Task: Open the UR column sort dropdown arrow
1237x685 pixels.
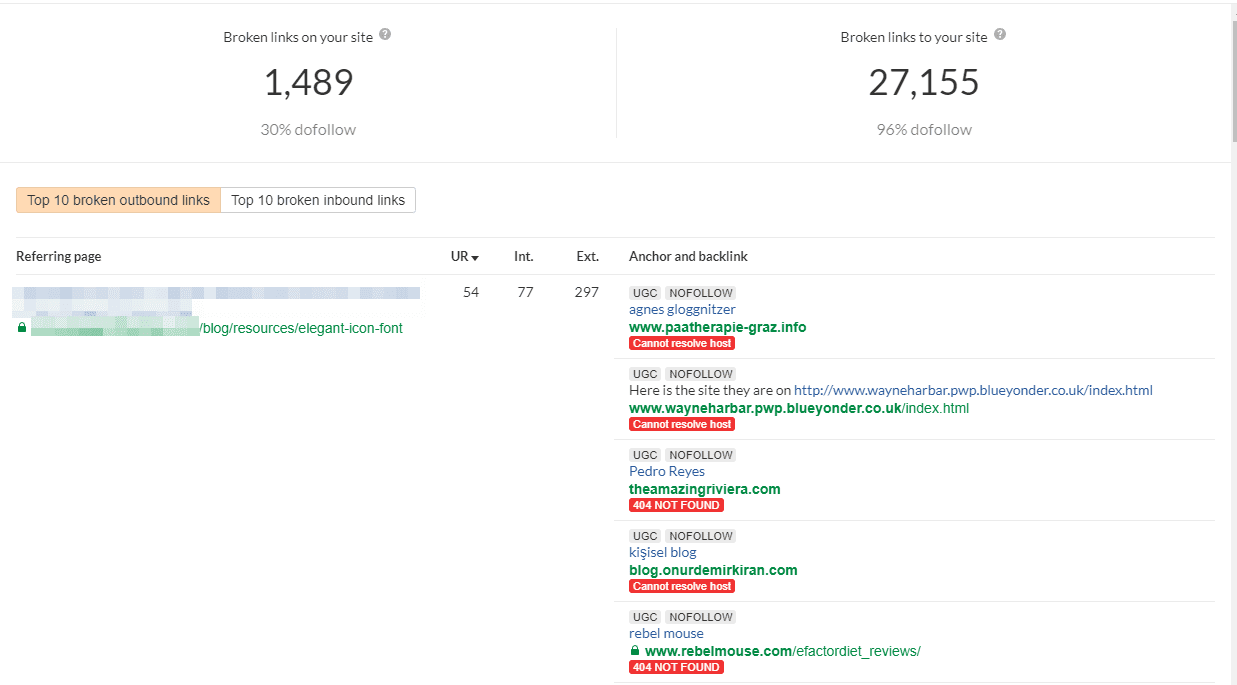Action: 476,256
